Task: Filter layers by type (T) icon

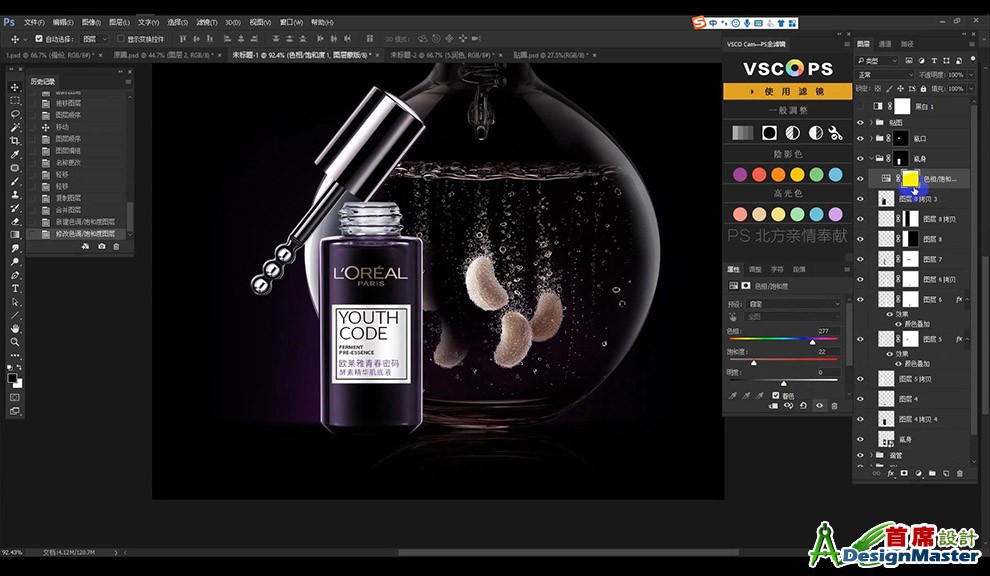Action: tap(934, 61)
